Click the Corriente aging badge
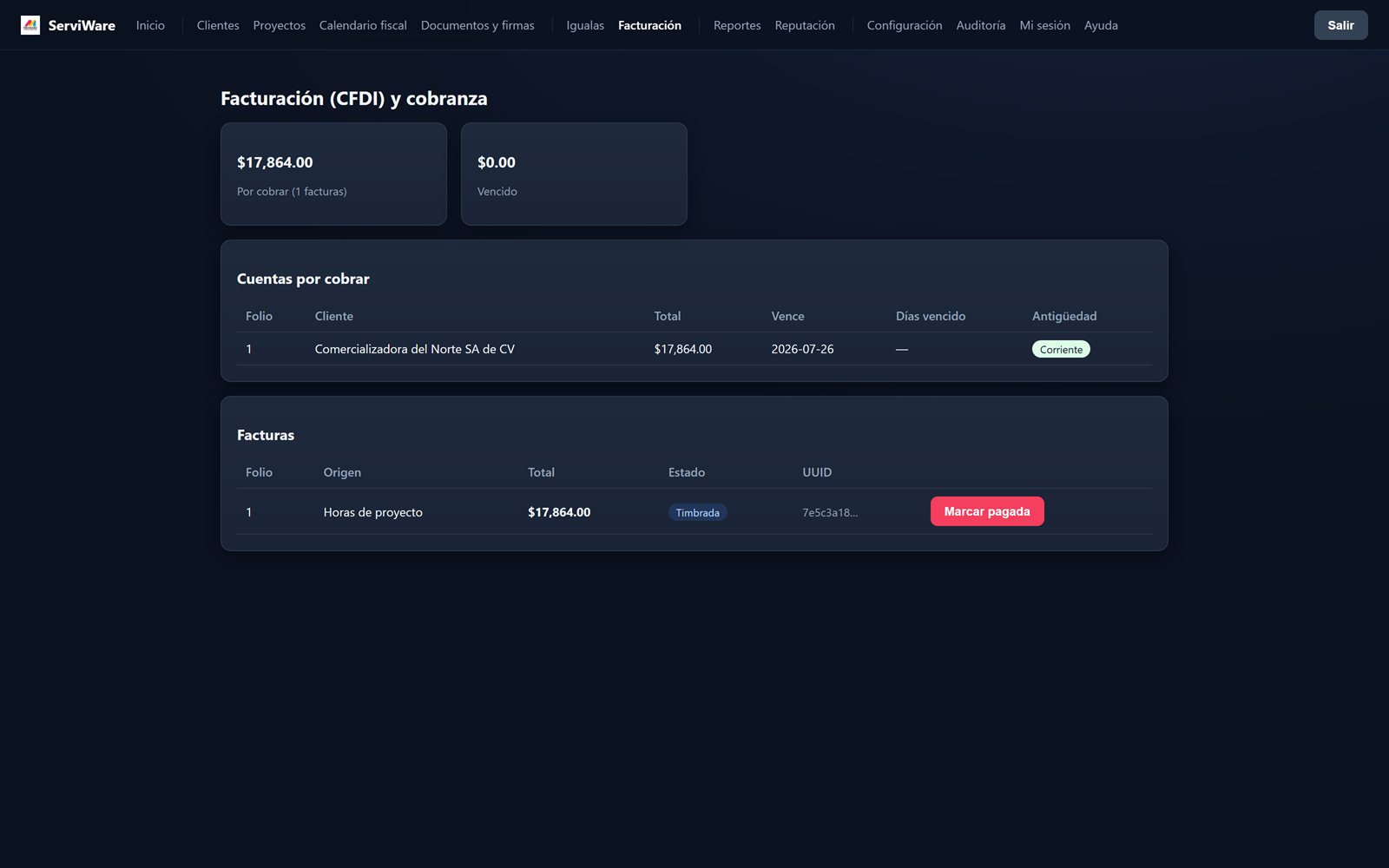 click(1061, 349)
